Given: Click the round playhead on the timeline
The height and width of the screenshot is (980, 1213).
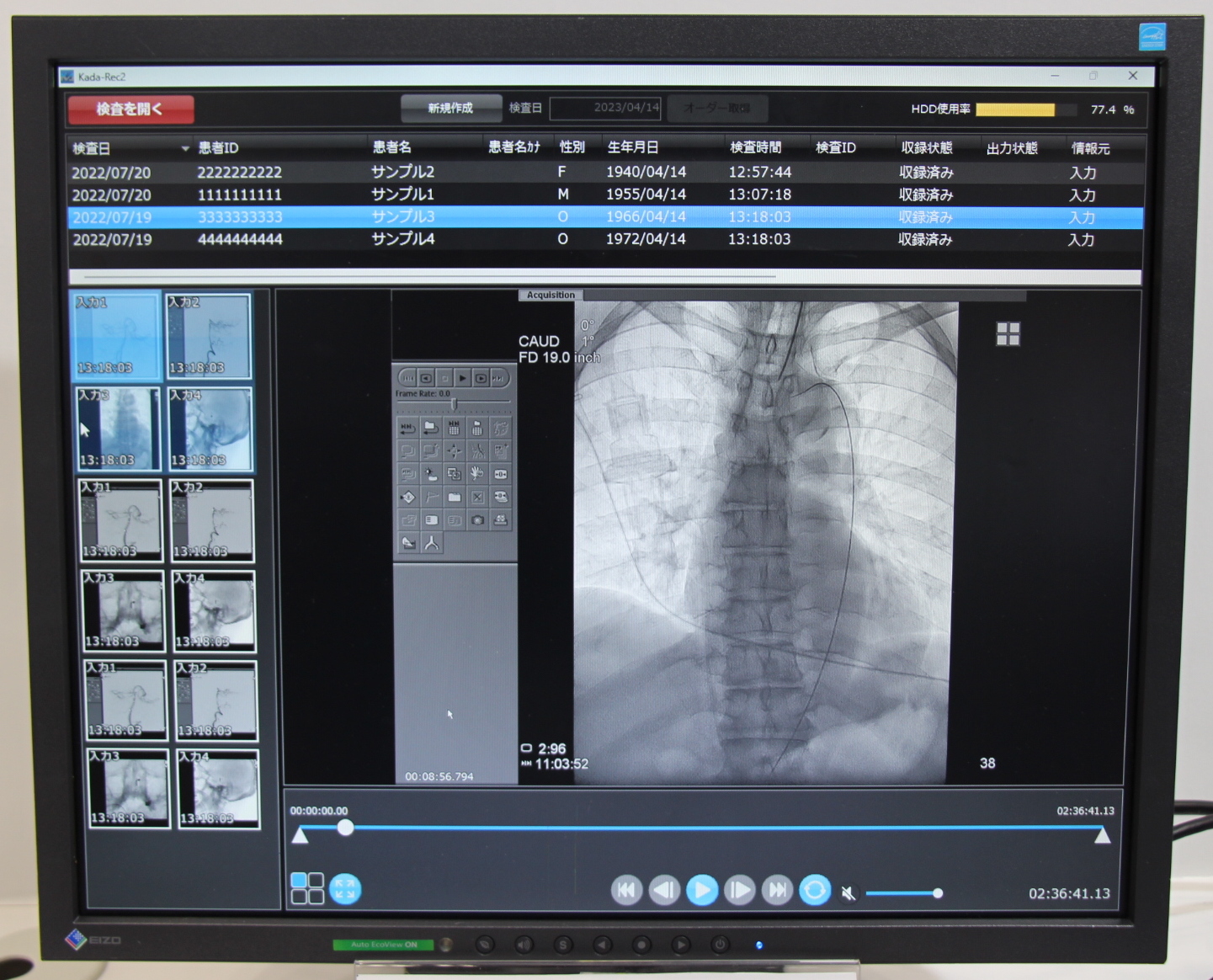Looking at the screenshot, I should click(x=345, y=828).
